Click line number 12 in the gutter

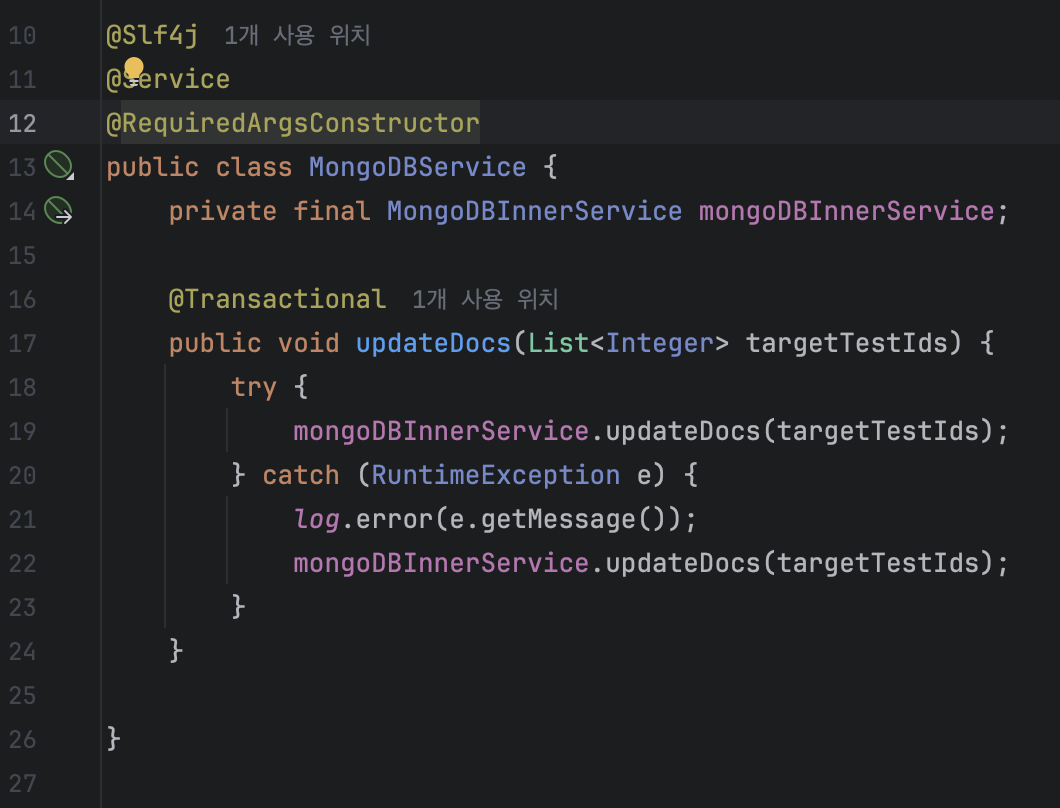pyautogui.click(x=22, y=123)
